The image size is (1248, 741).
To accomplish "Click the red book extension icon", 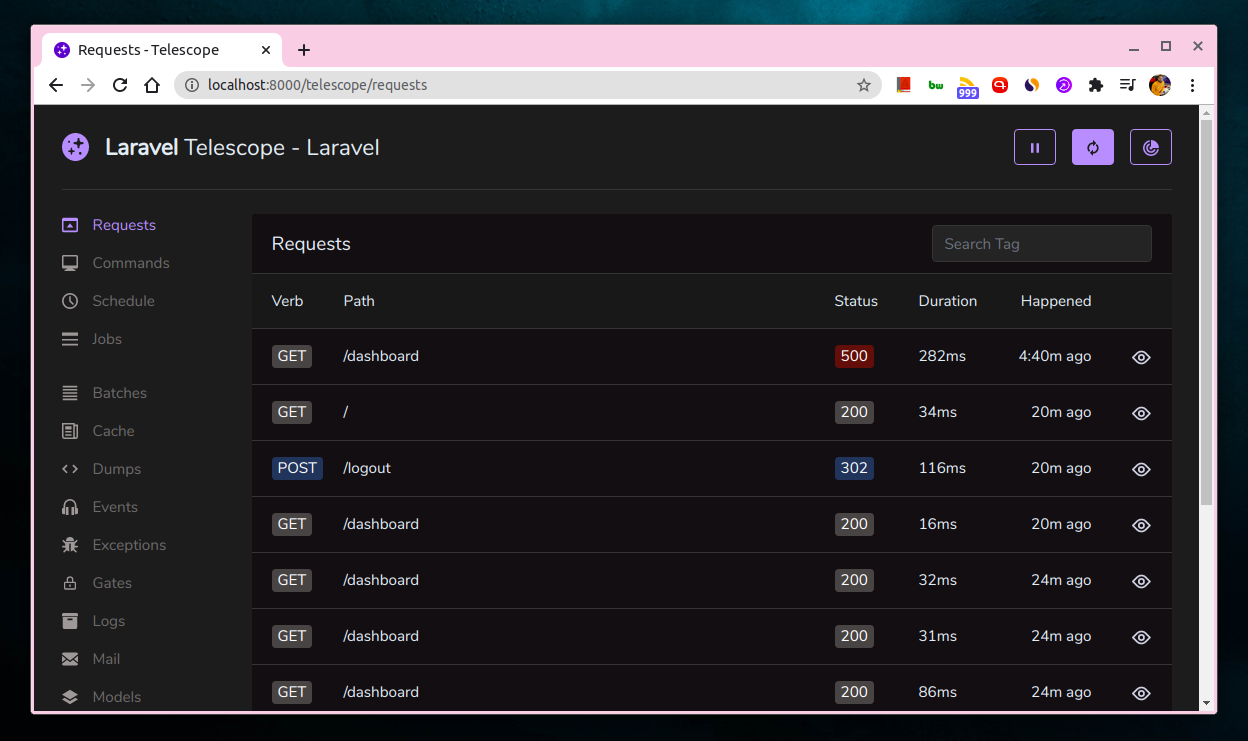I will click(904, 85).
